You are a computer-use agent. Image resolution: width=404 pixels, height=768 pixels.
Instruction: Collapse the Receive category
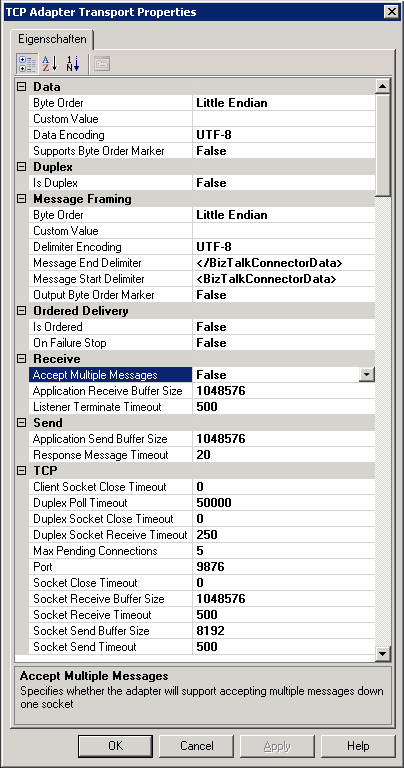coord(22,359)
